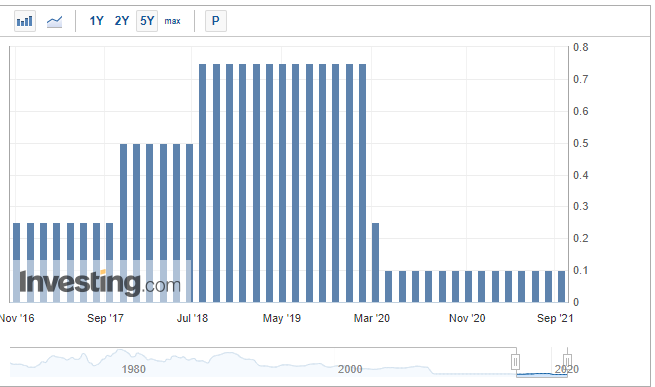Click the Nov '20 x-axis label

pyautogui.click(x=467, y=318)
